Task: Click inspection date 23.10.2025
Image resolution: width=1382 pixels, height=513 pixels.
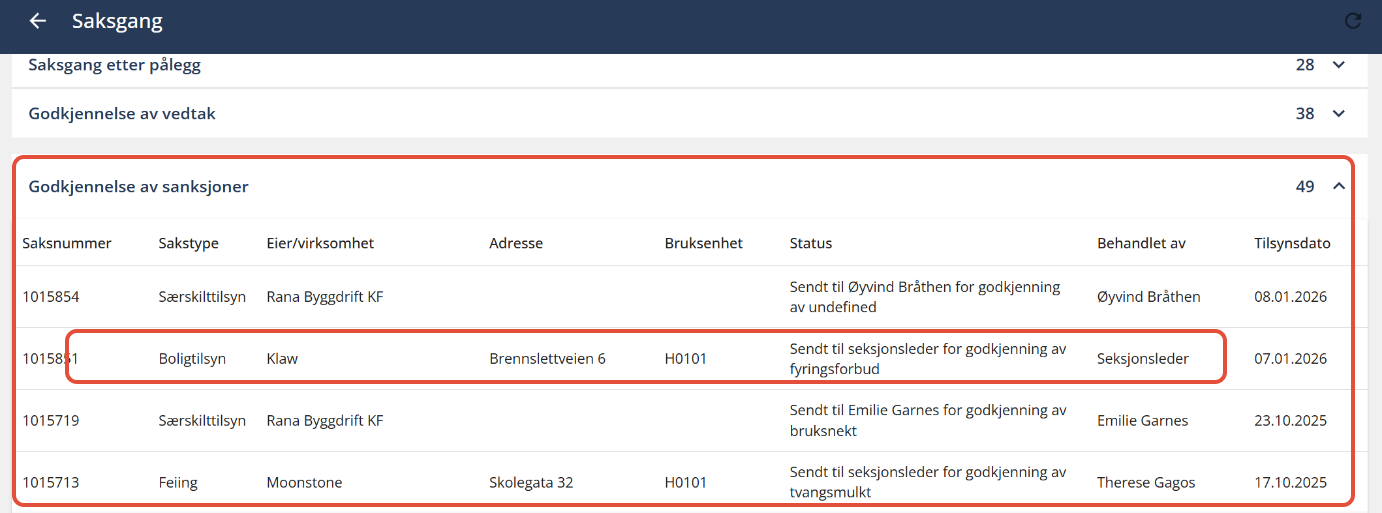Action: 1290,421
